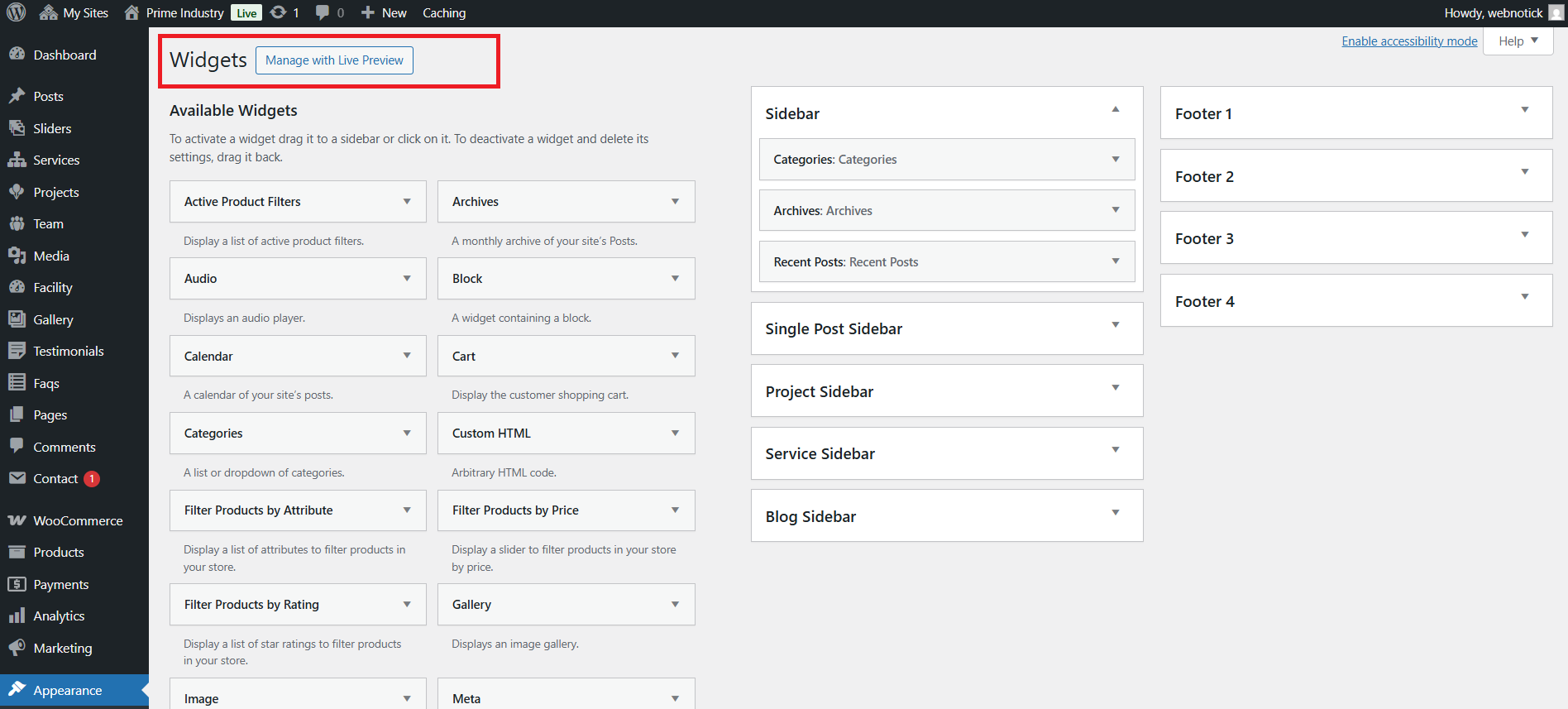Expand the Footer 1 widget area
The height and width of the screenshot is (709, 1568).
point(1524,110)
